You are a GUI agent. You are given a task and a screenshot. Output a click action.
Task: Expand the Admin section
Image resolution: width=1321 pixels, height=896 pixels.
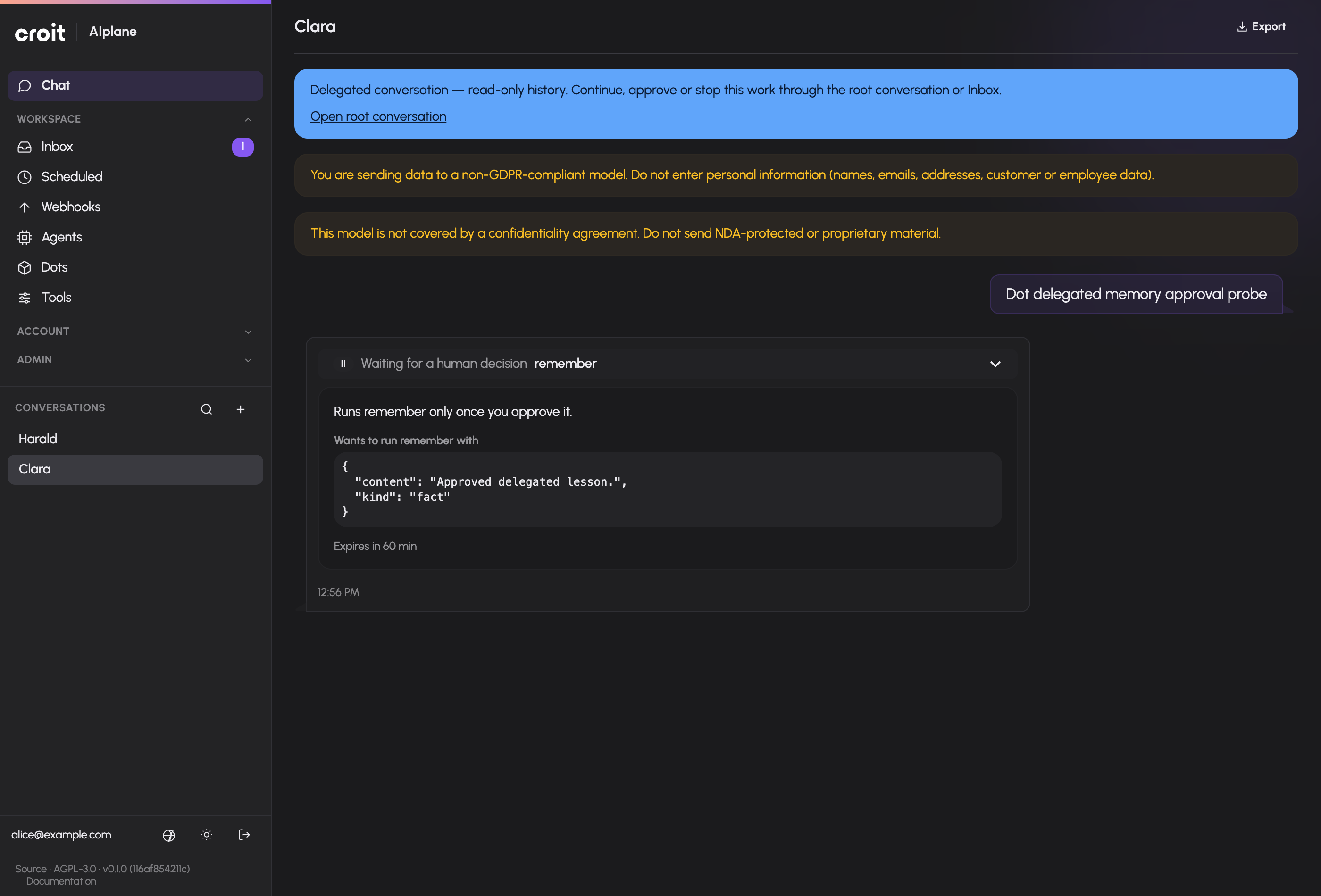(248, 360)
